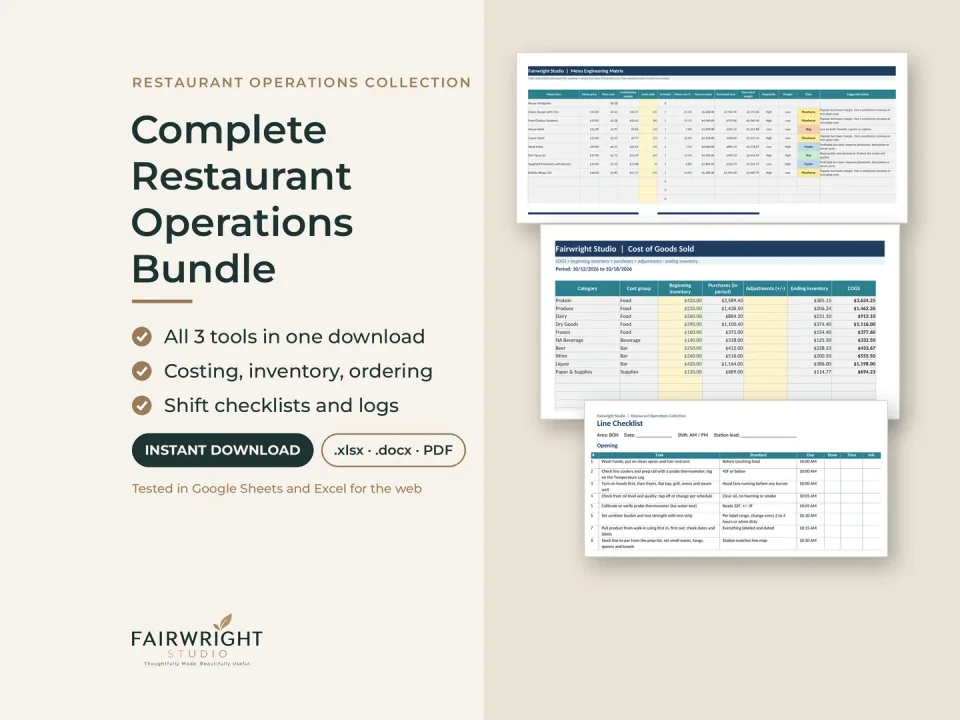Click check icon beside 'Costing, inventory, ordering'
Viewport: 960px width, 720px height.
pos(141,371)
